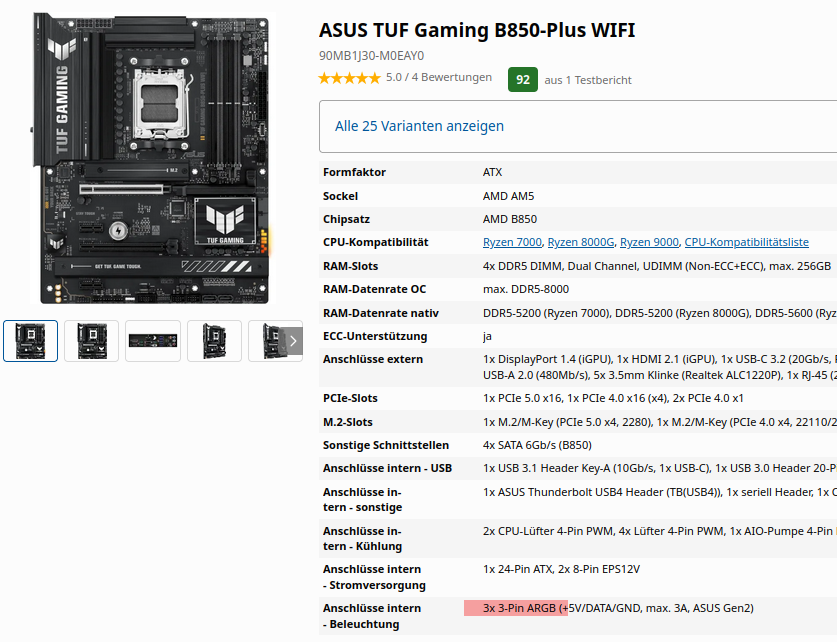The height and width of the screenshot is (642, 837).
Task: Open the first motherboard thumbnail image
Action: (30, 341)
